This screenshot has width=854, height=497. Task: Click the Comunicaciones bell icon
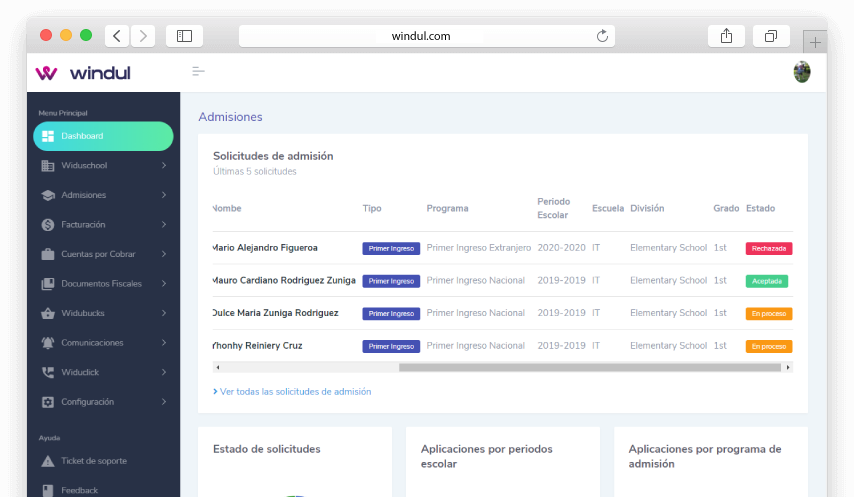tap(48, 343)
